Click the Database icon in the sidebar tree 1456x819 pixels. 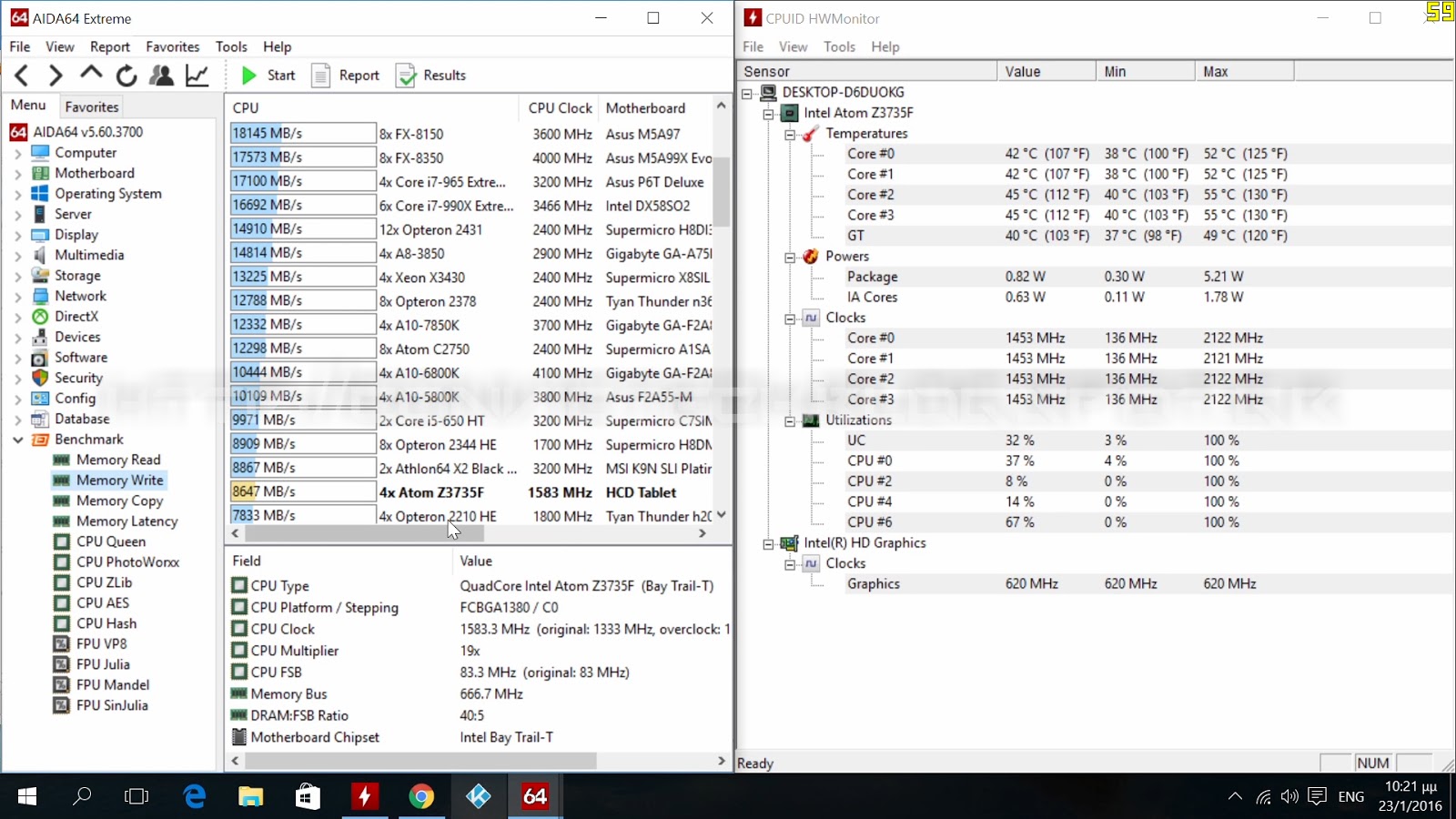pos(40,419)
